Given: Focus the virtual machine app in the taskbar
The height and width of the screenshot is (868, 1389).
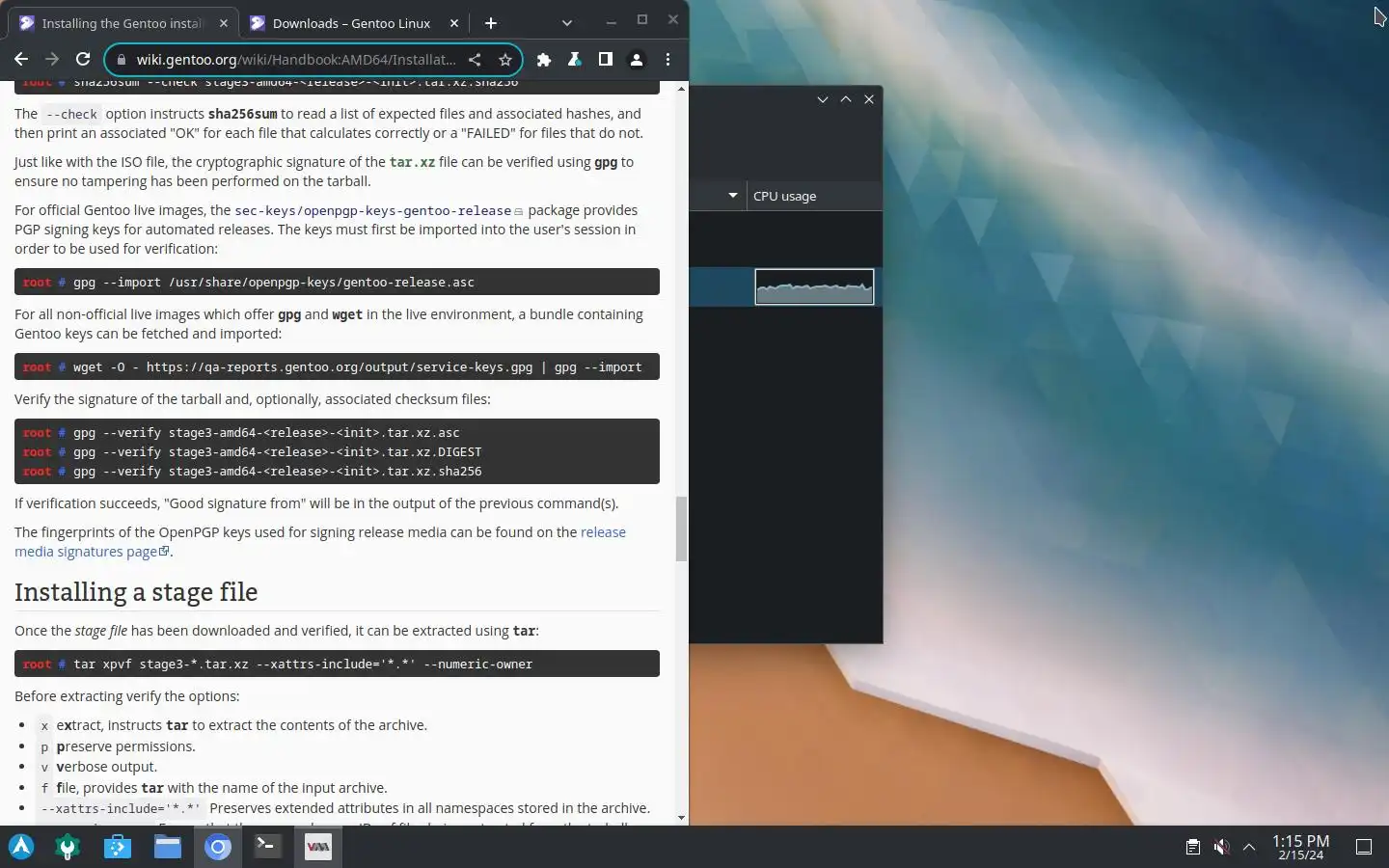Looking at the screenshot, I should coord(318,847).
